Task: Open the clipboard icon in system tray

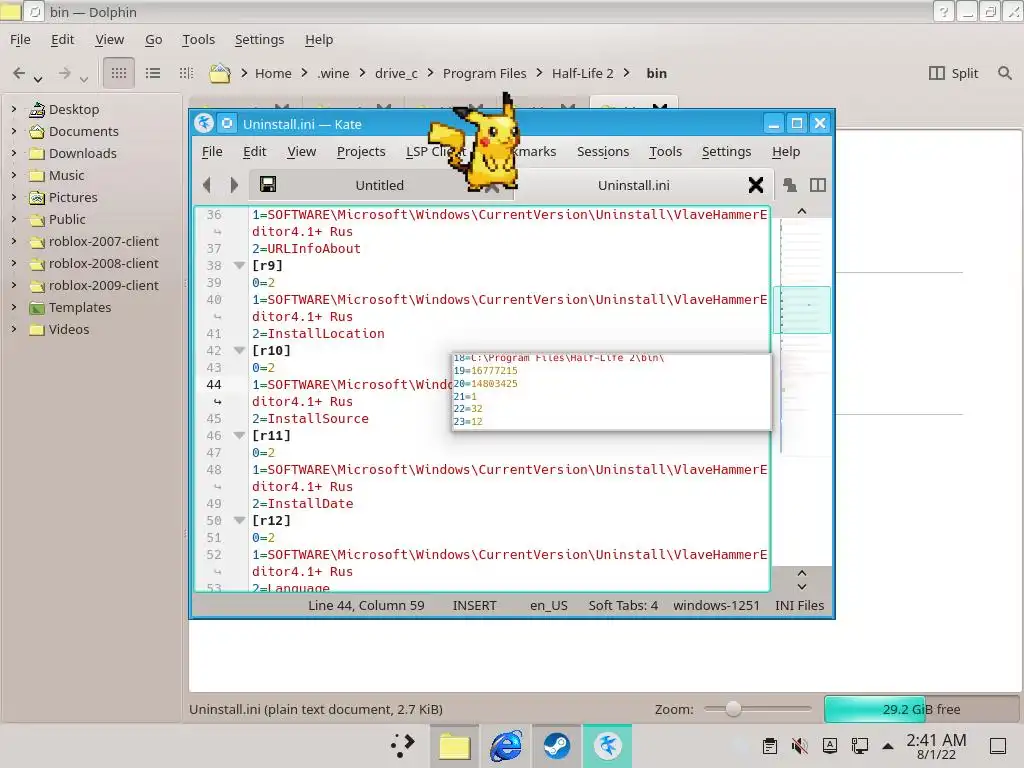Action: click(770, 745)
